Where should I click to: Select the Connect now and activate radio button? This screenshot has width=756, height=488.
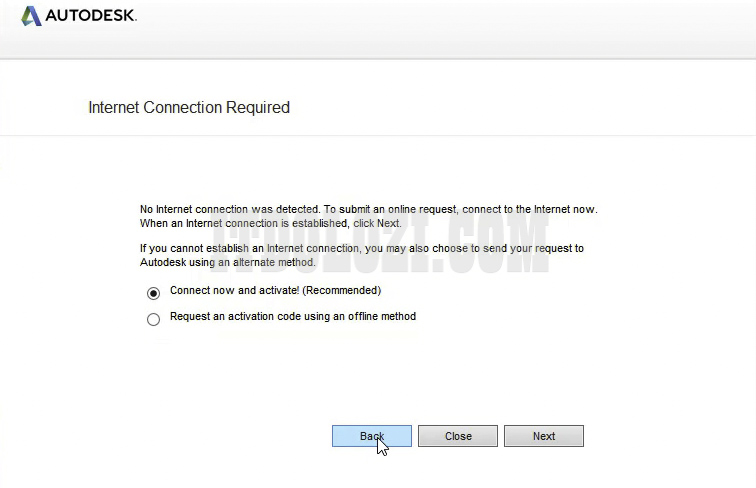pyautogui.click(x=153, y=293)
